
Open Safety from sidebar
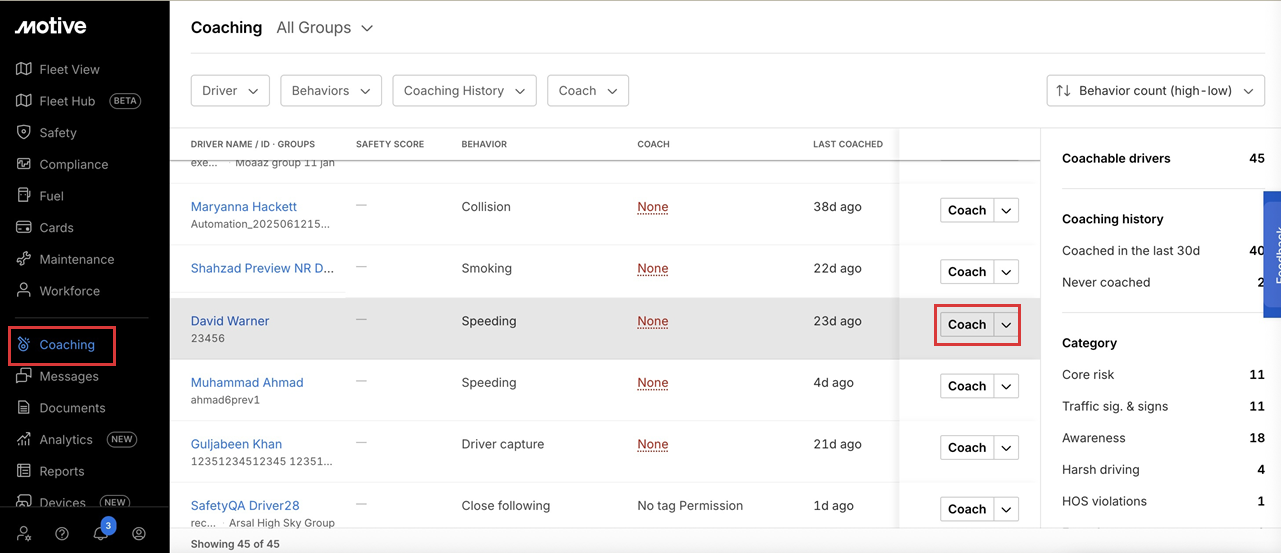tap(58, 133)
